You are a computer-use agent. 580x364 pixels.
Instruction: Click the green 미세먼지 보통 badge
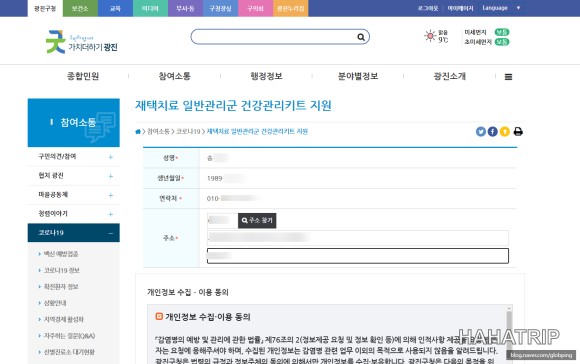point(502,32)
